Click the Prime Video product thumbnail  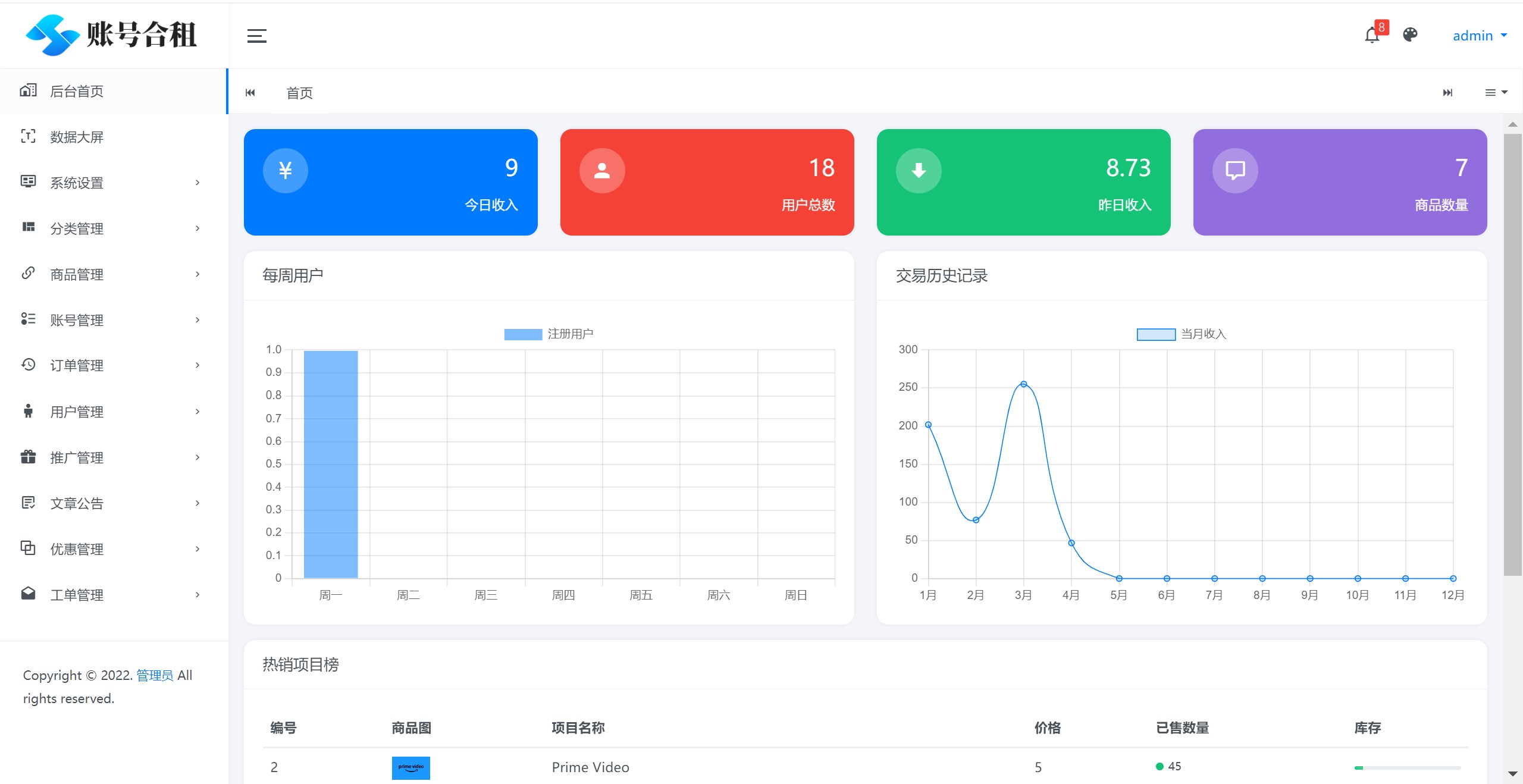[410, 767]
